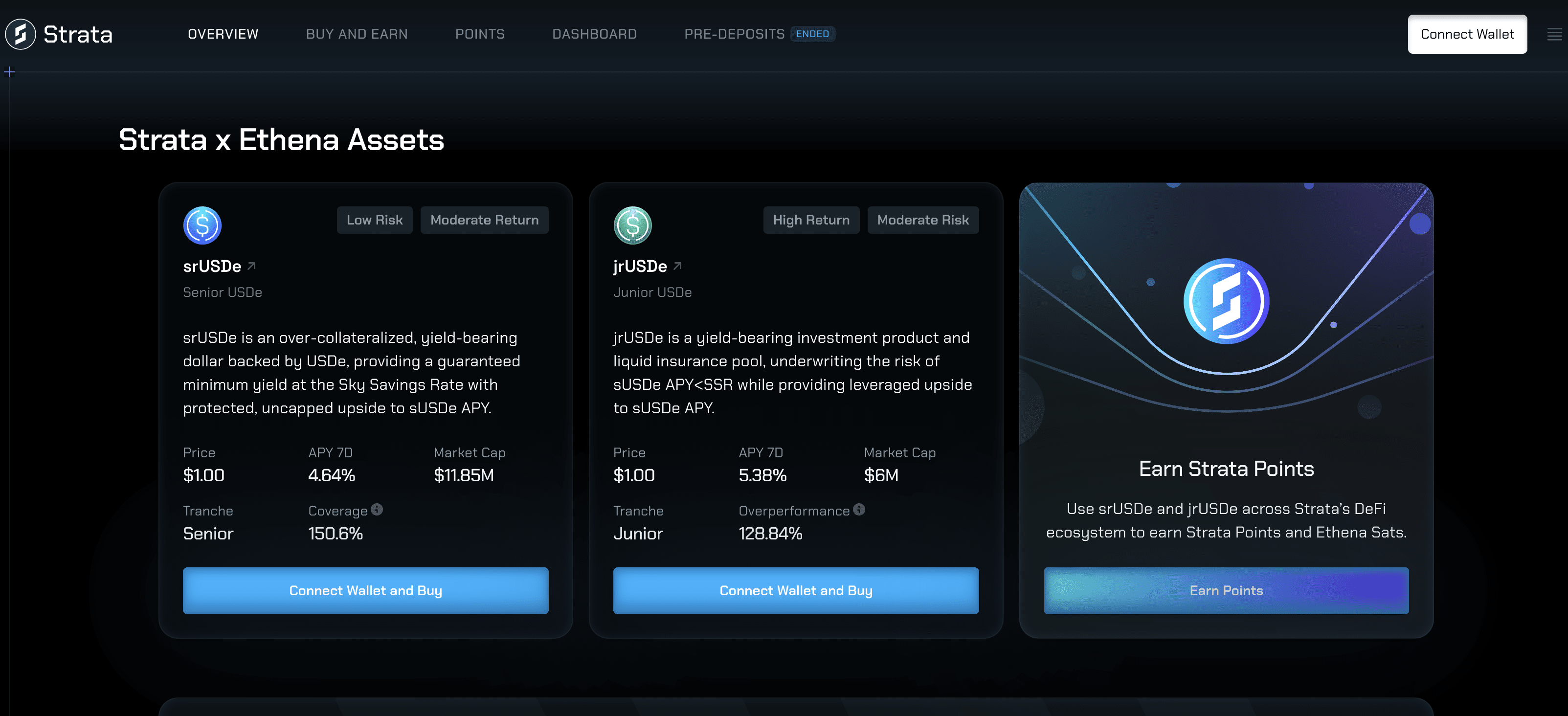Click the external link arrow next to srUSDe
This screenshot has height=716, width=1568.
tap(251, 266)
